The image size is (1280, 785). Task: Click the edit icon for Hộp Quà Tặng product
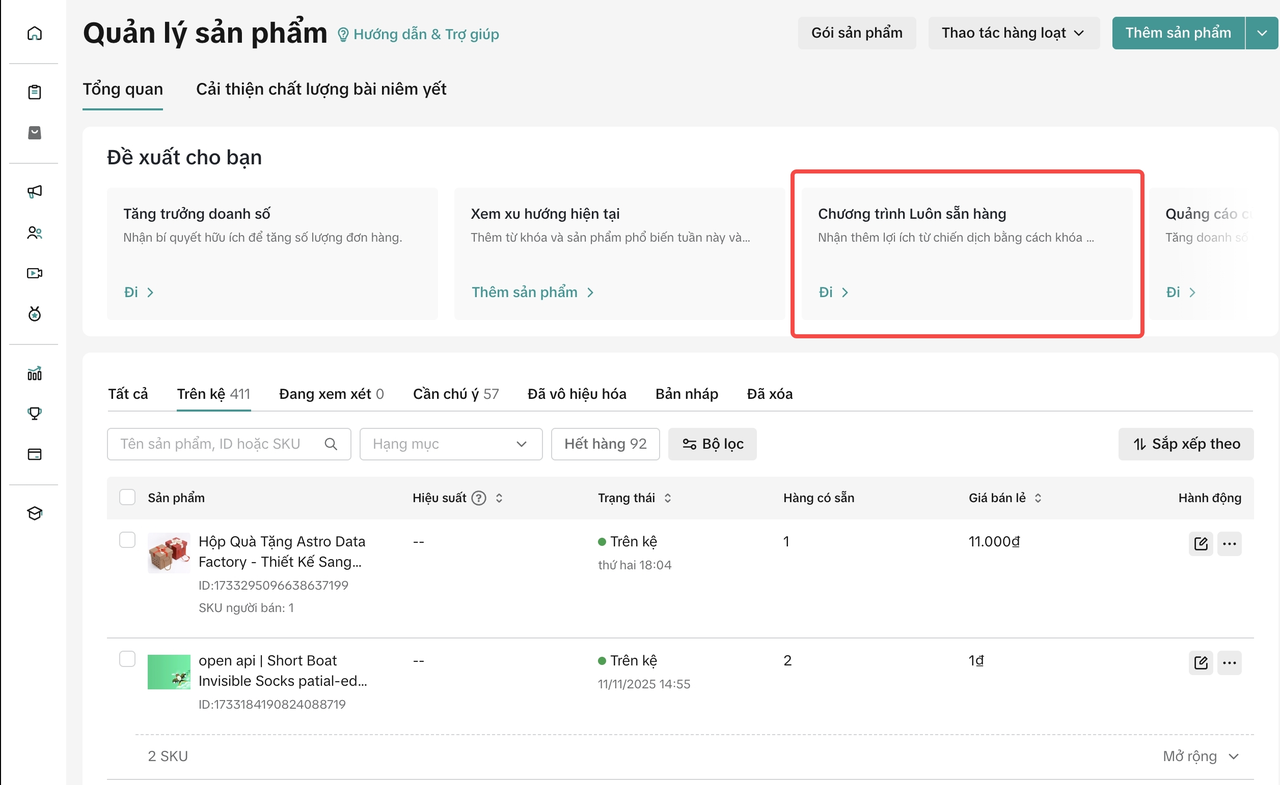pyautogui.click(x=1200, y=544)
